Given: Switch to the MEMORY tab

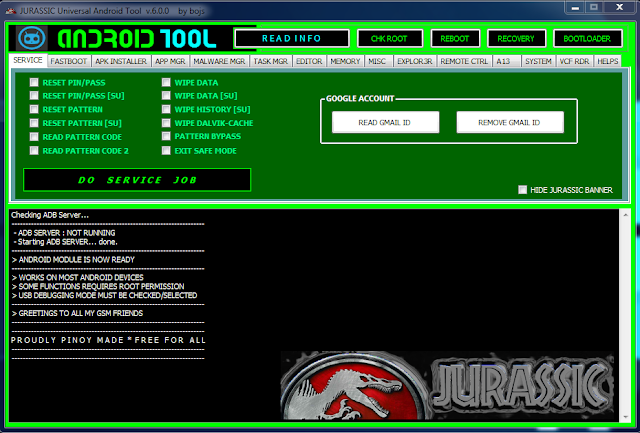Looking at the screenshot, I should [x=345, y=61].
